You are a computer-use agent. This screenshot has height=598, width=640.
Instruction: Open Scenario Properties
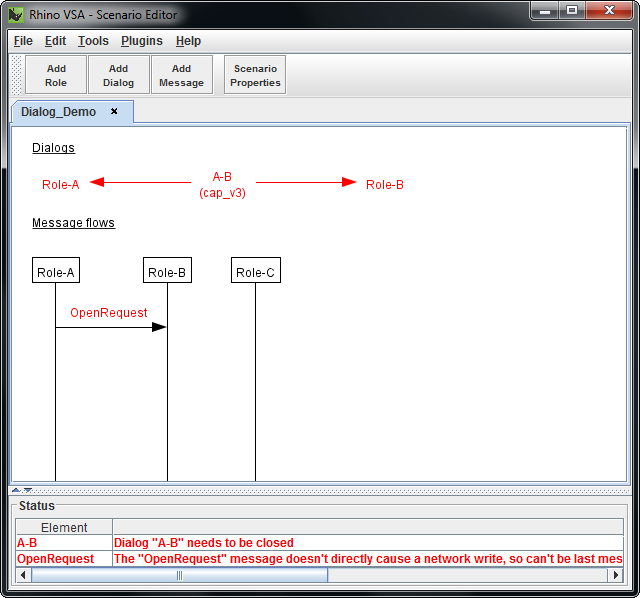pos(255,75)
